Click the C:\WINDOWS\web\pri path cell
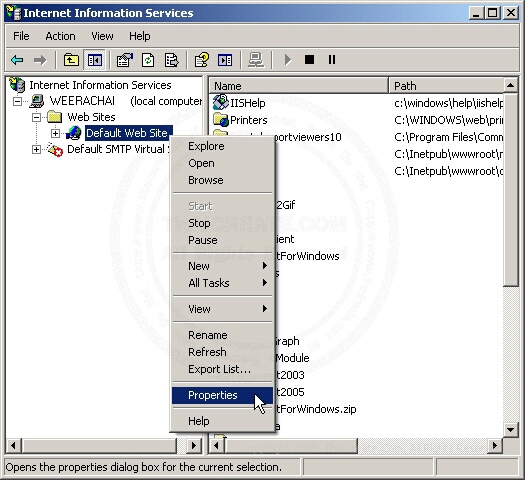525x480 pixels. (448, 120)
